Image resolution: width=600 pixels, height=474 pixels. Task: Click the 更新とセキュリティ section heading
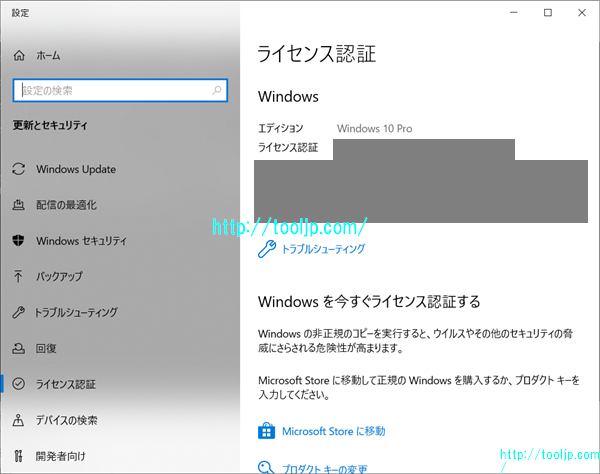(50, 125)
